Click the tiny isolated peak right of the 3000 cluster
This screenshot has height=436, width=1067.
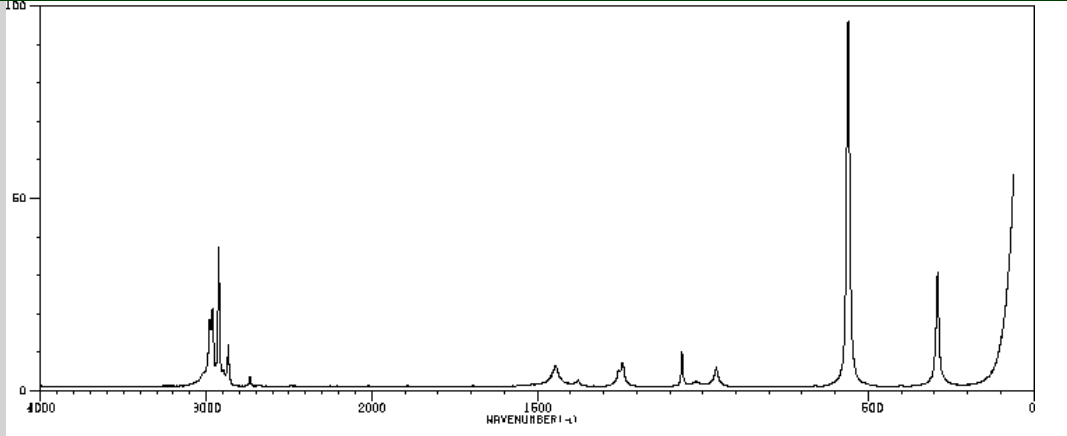pyautogui.click(x=250, y=378)
